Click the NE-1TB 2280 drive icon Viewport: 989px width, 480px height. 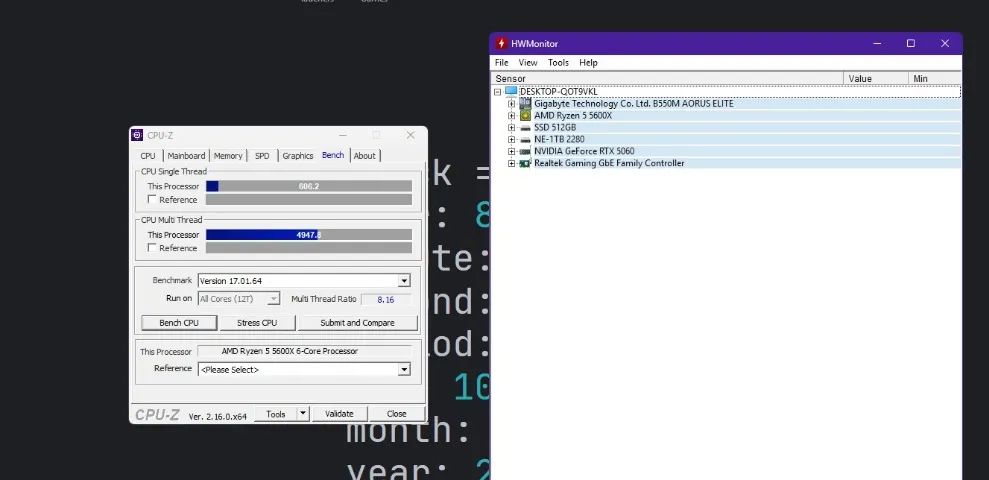pyautogui.click(x=525, y=139)
